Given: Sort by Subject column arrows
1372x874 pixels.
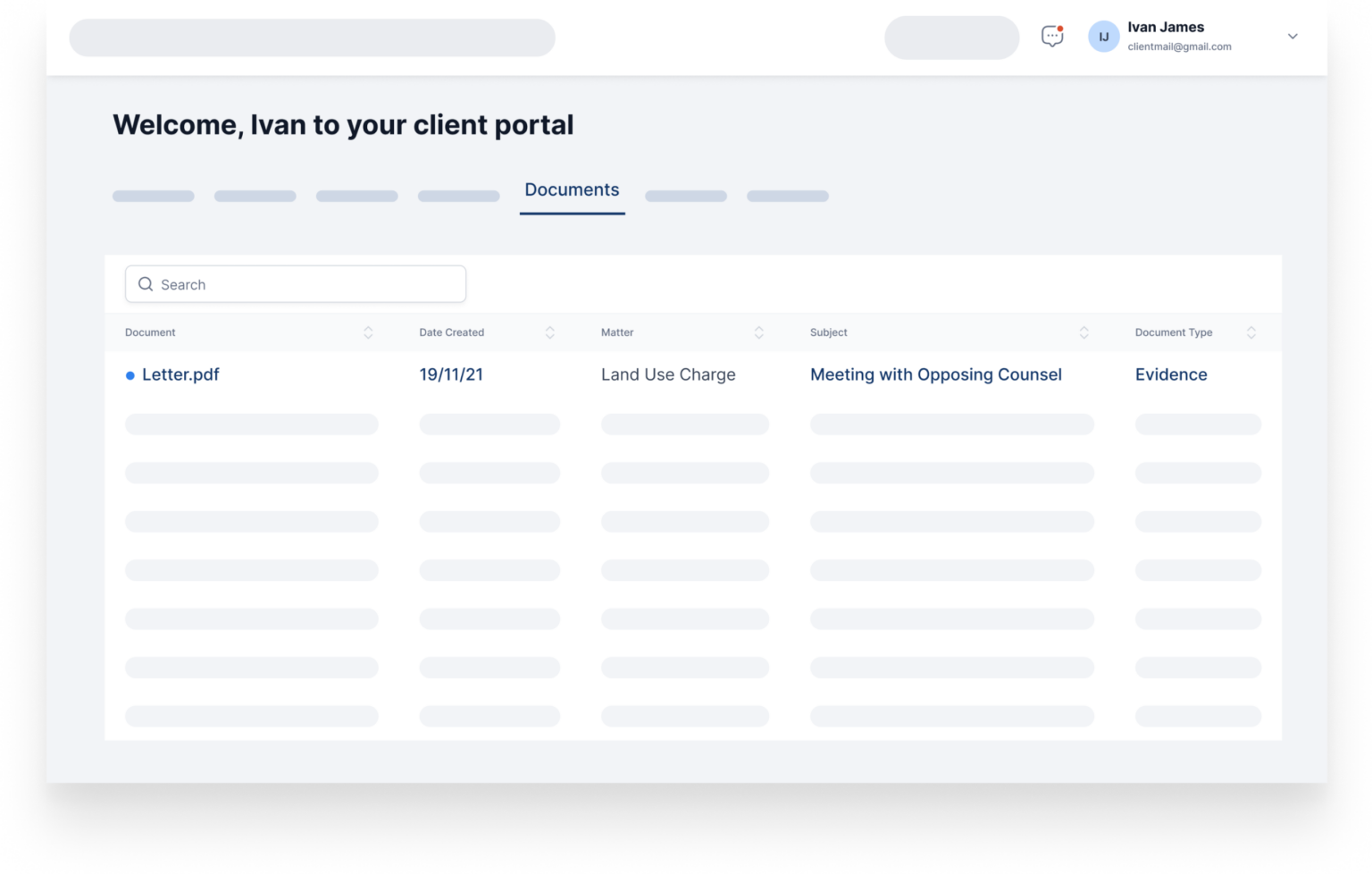Looking at the screenshot, I should click(x=1083, y=332).
